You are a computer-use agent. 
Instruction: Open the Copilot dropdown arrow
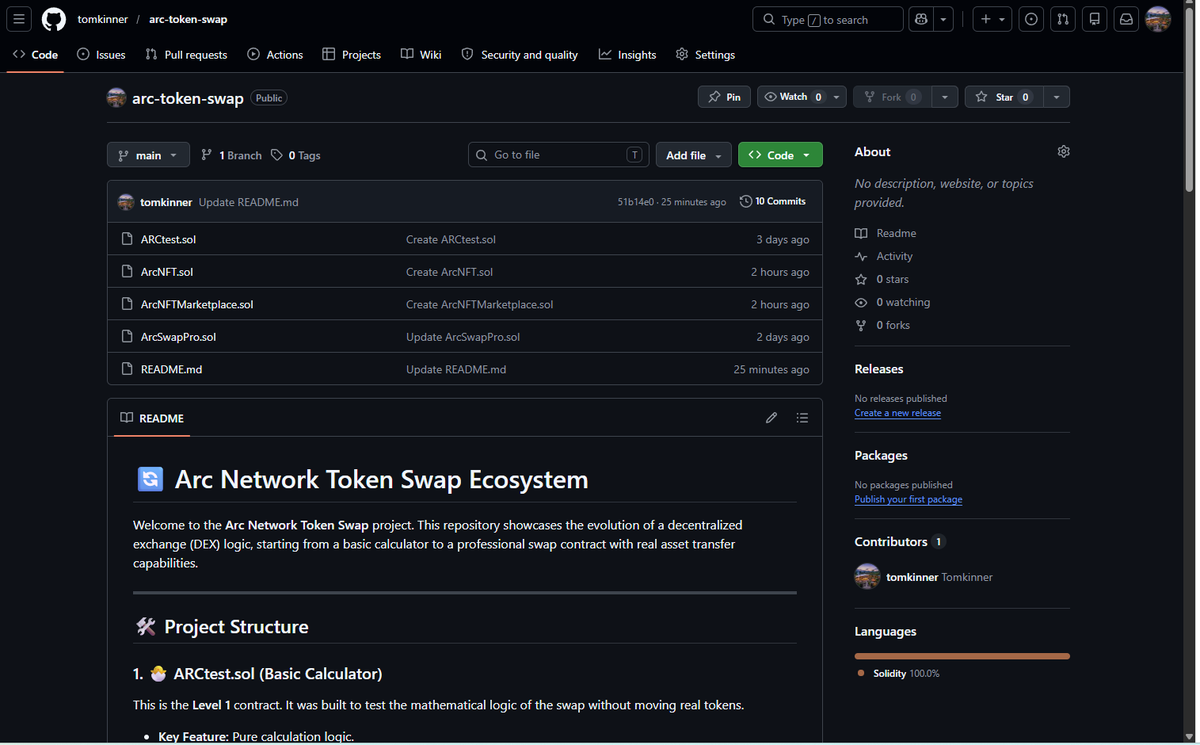(x=944, y=19)
